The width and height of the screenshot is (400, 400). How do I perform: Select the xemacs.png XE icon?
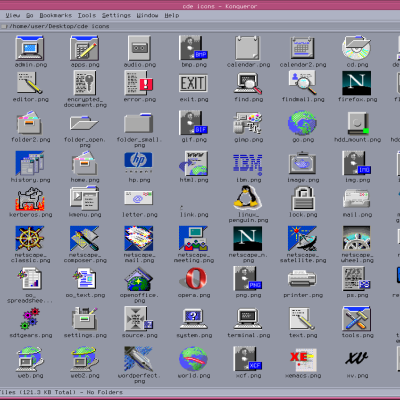(x=302, y=360)
